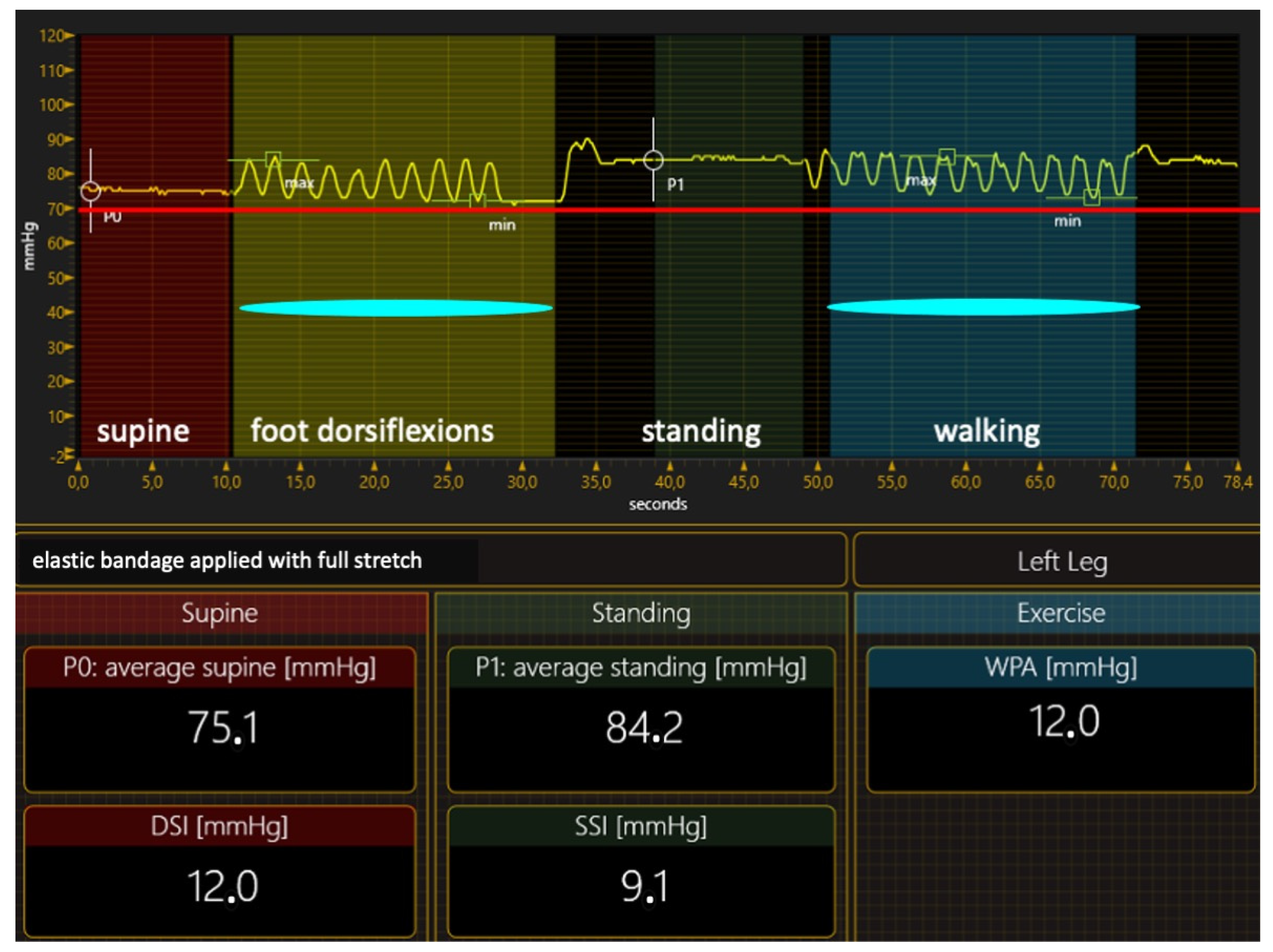The width and height of the screenshot is (1273, 952).
Task: Click the 'elastic bandage applied with full stretch' field
Action: pos(227,560)
